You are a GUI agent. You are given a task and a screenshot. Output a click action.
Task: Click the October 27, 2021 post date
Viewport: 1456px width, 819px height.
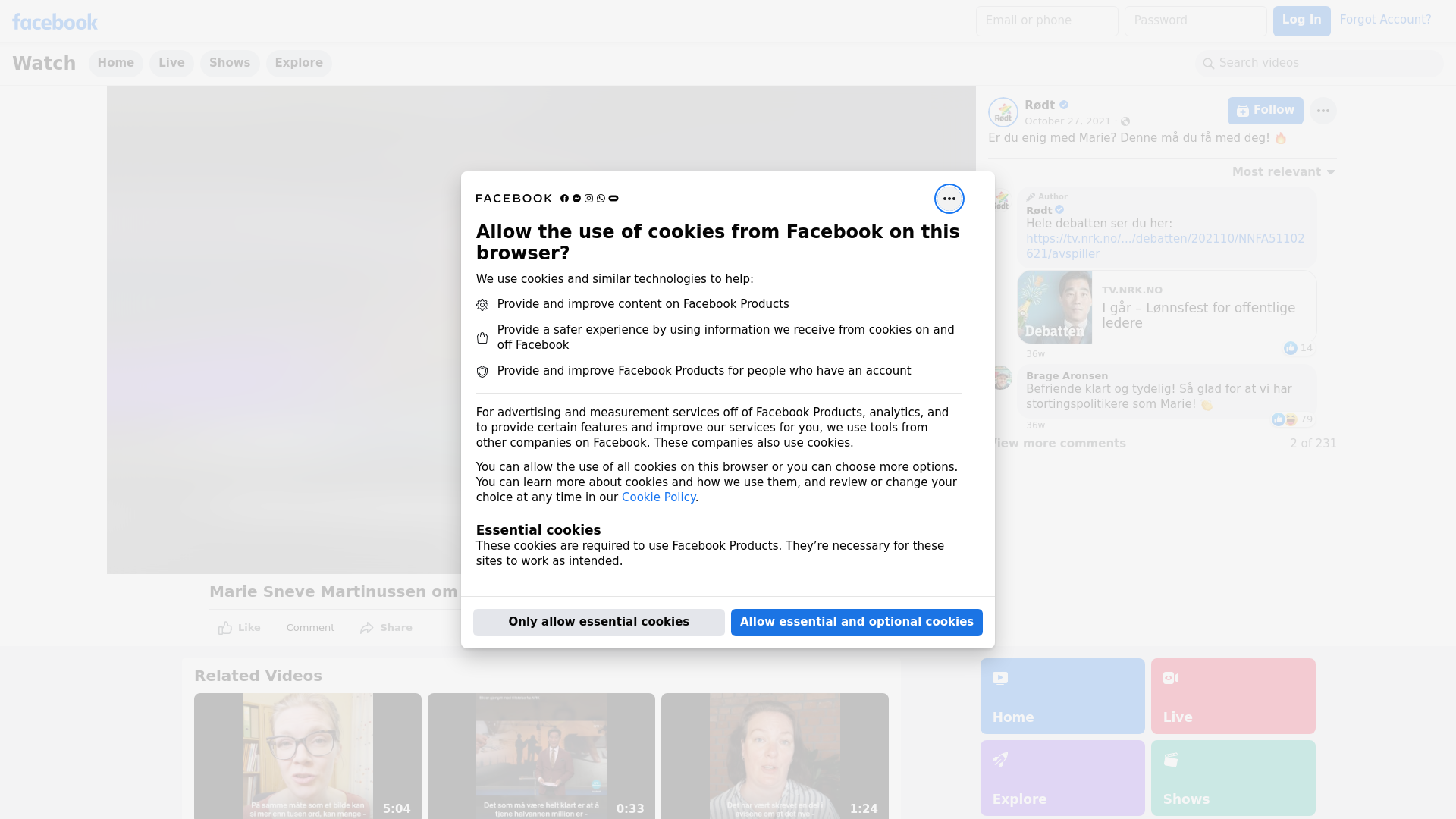point(1067,121)
